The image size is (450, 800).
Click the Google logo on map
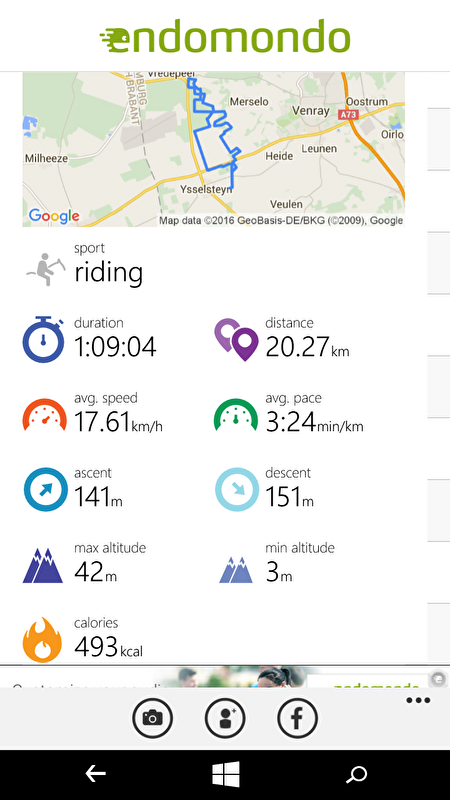click(x=54, y=216)
